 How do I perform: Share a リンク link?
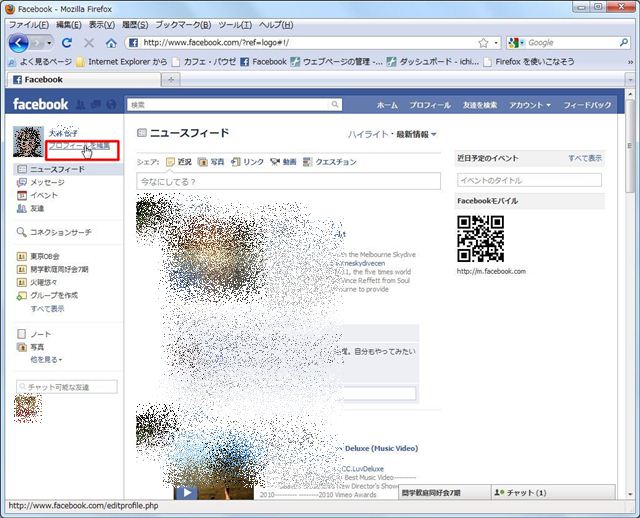247,162
